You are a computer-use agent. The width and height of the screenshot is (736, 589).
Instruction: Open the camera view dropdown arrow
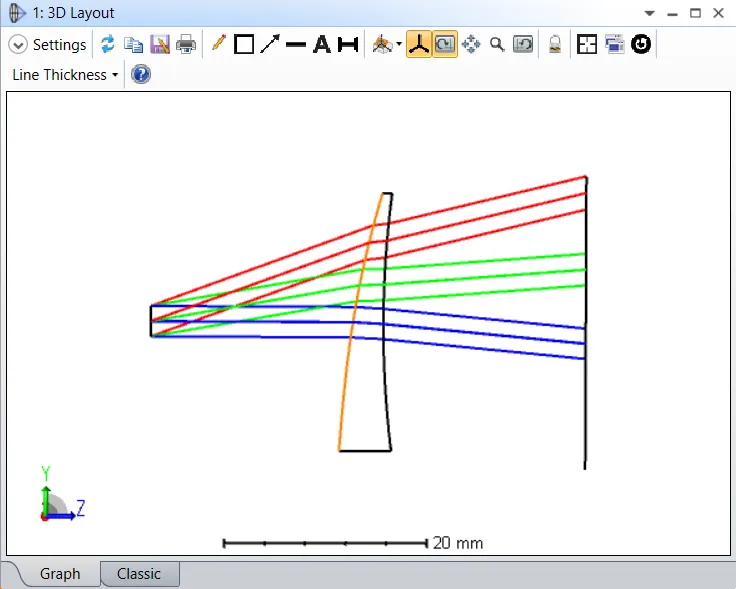coord(399,45)
